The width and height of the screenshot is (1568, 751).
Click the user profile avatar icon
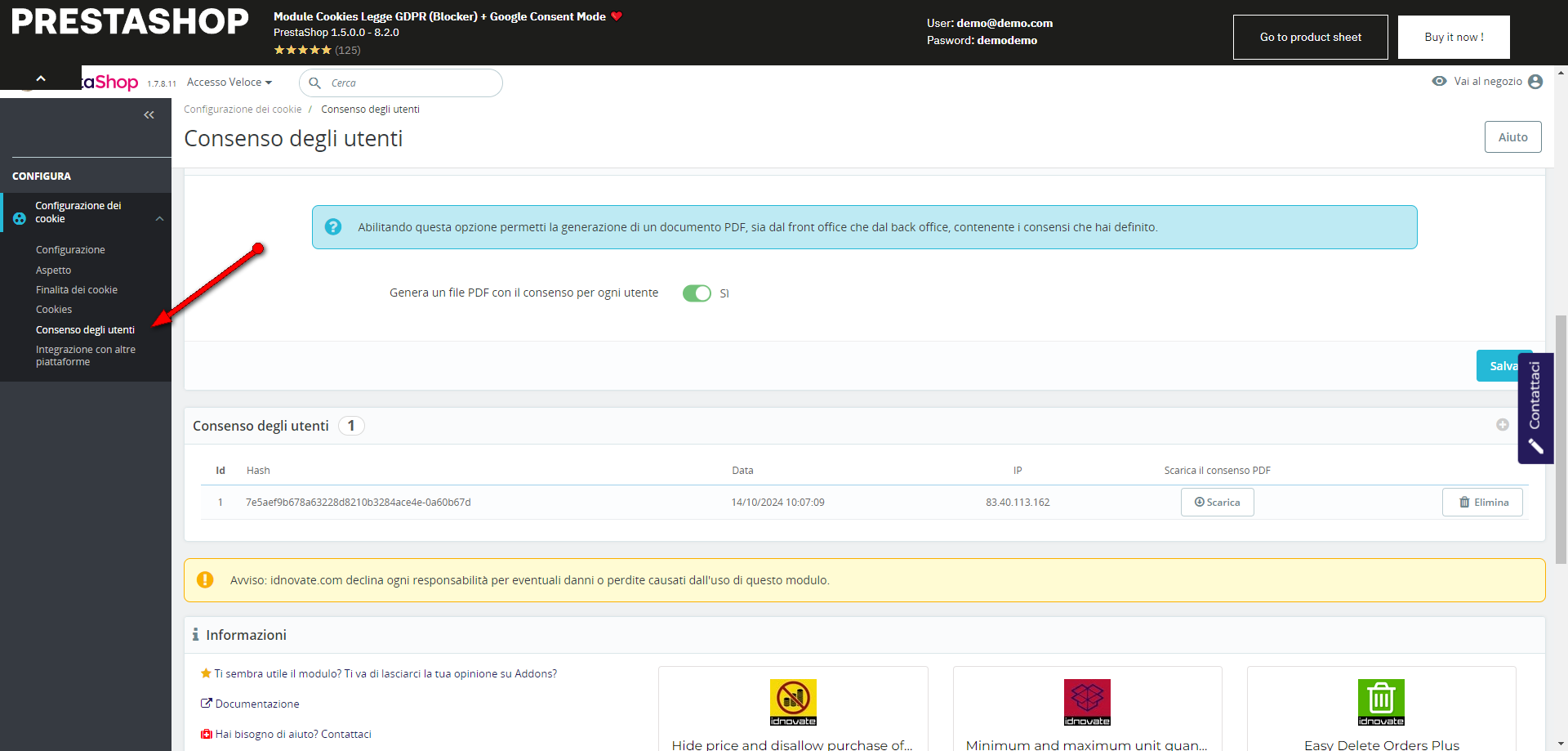(1535, 82)
